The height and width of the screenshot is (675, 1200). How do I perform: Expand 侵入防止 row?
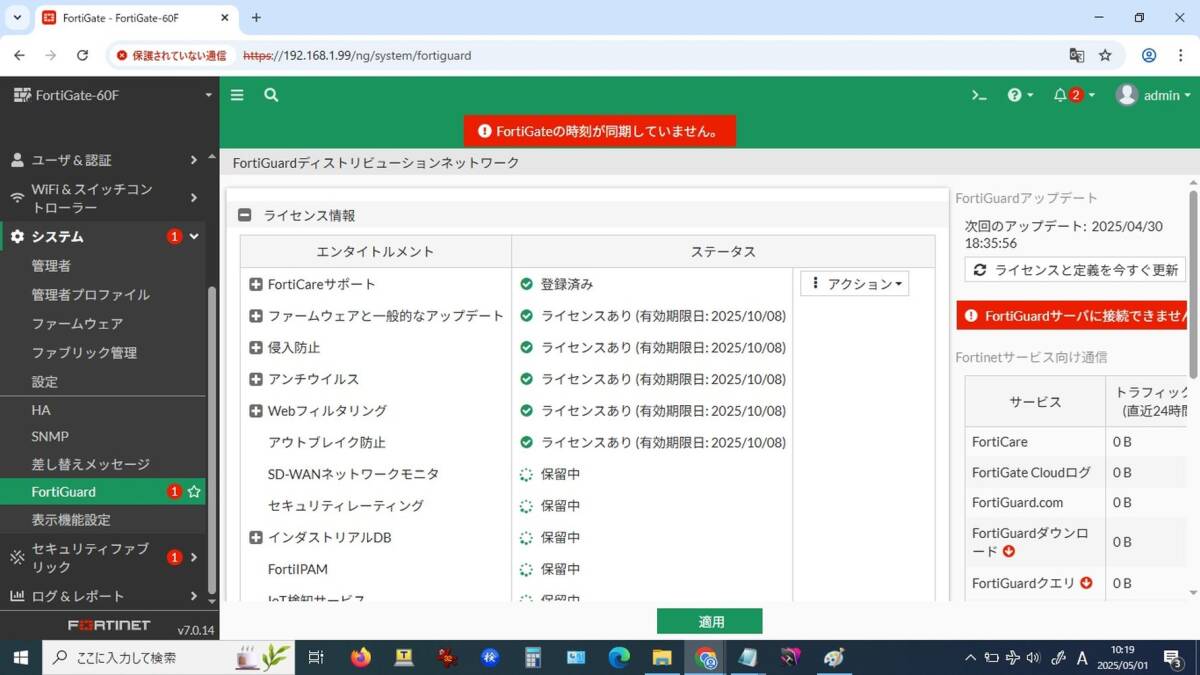pyautogui.click(x=256, y=347)
